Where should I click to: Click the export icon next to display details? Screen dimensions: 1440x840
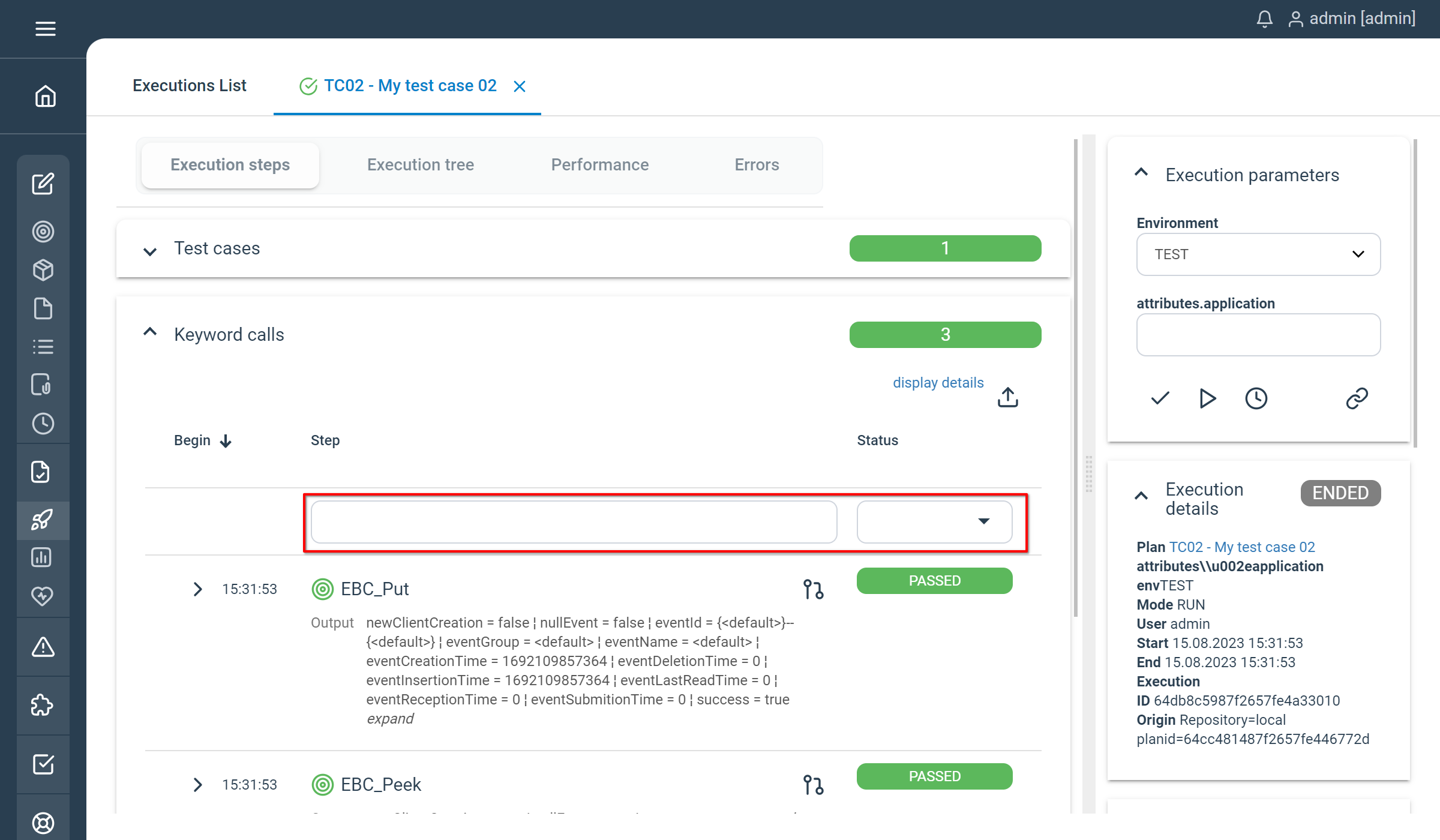[1008, 397]
